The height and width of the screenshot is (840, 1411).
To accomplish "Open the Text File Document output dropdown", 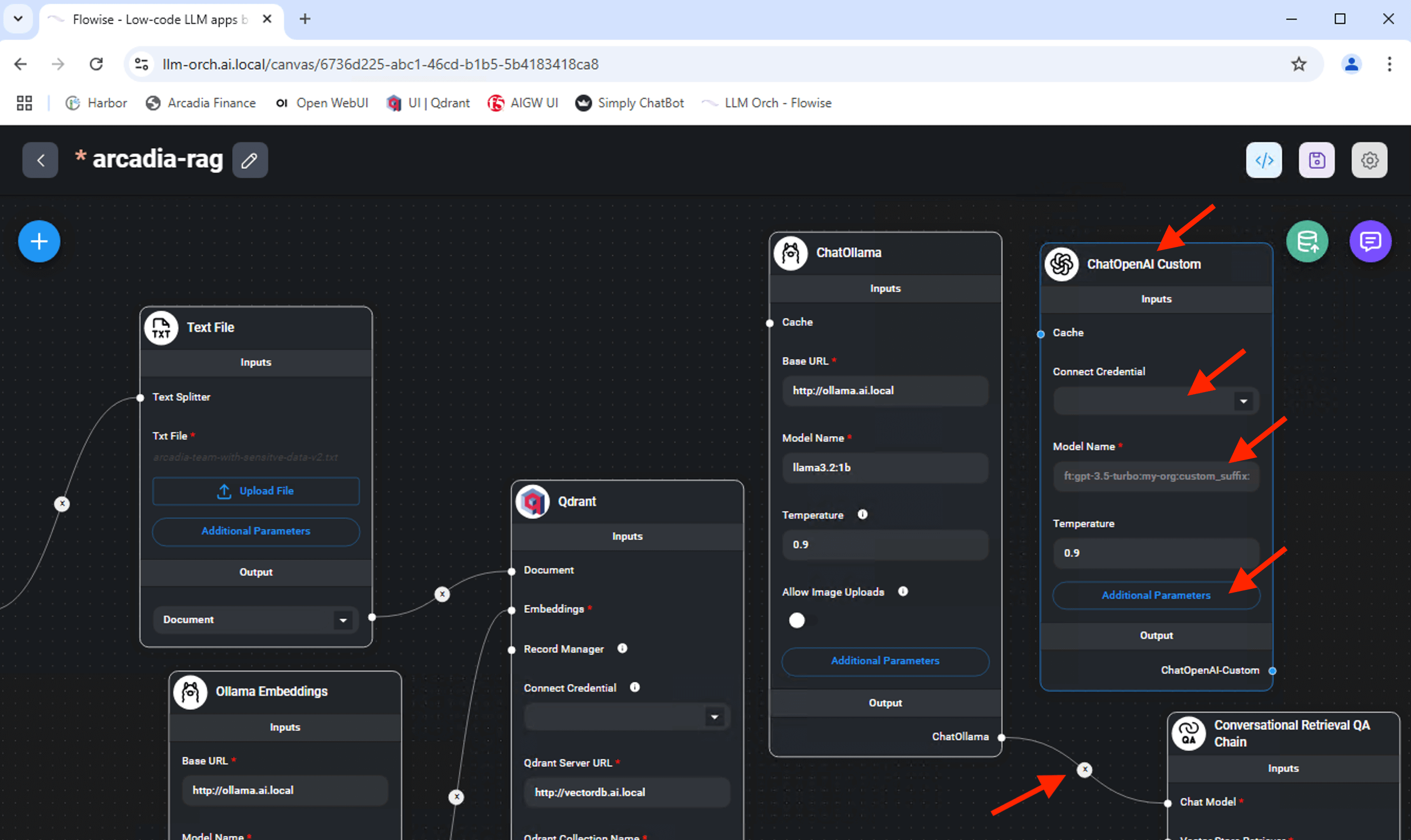I will coord(343,620).
